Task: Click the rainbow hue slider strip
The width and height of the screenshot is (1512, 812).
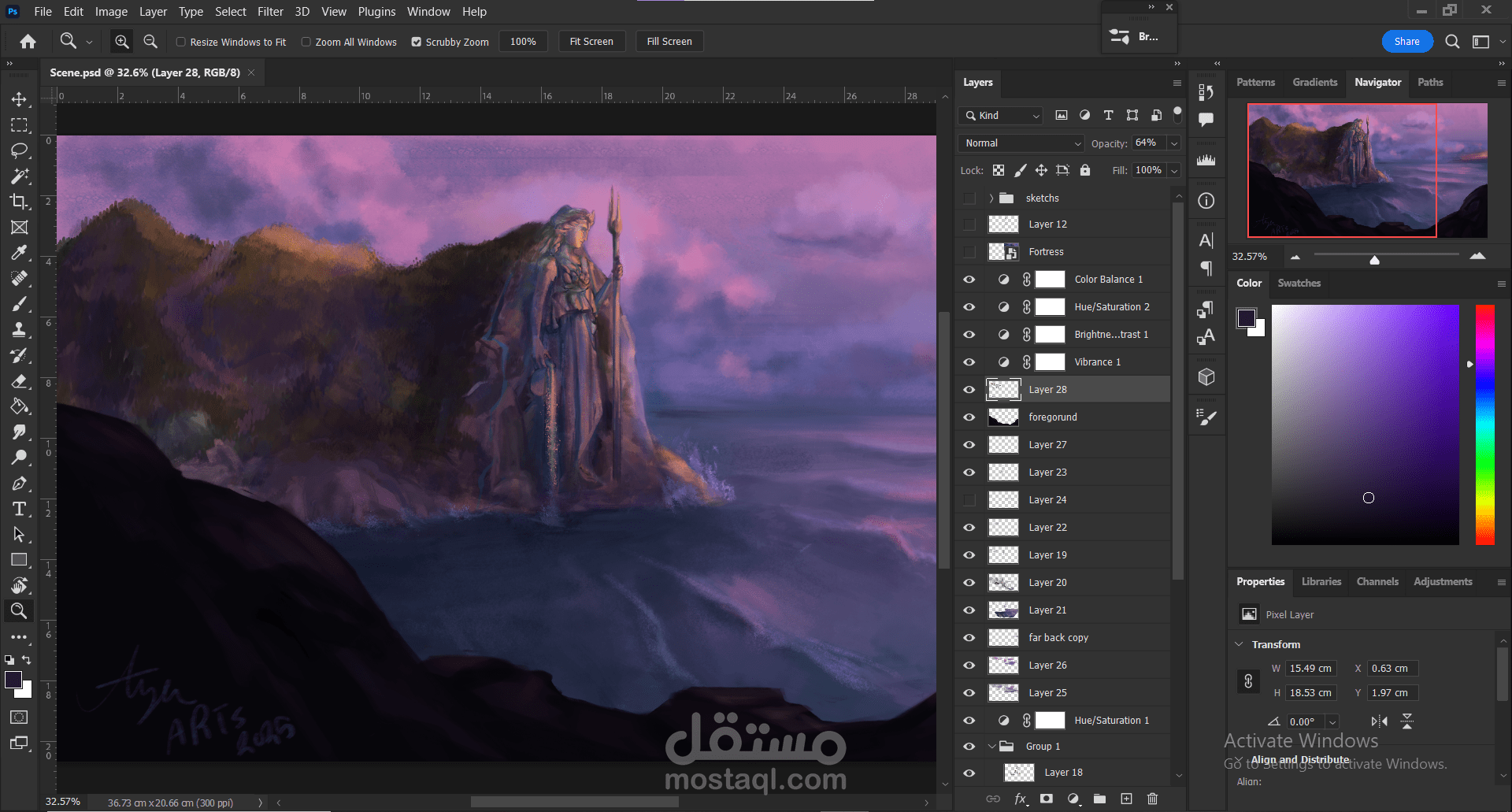Action: tap(1484, 425)
